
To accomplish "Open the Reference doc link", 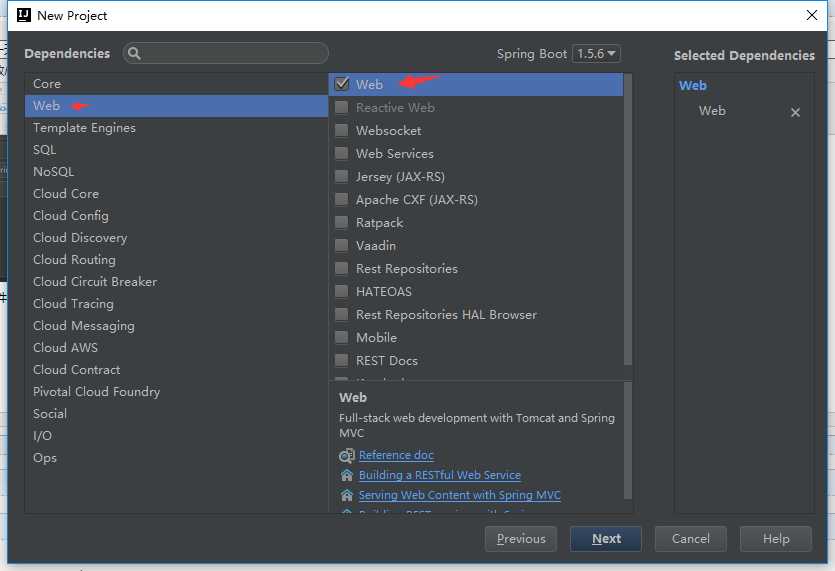I will [x=396, y=455].
